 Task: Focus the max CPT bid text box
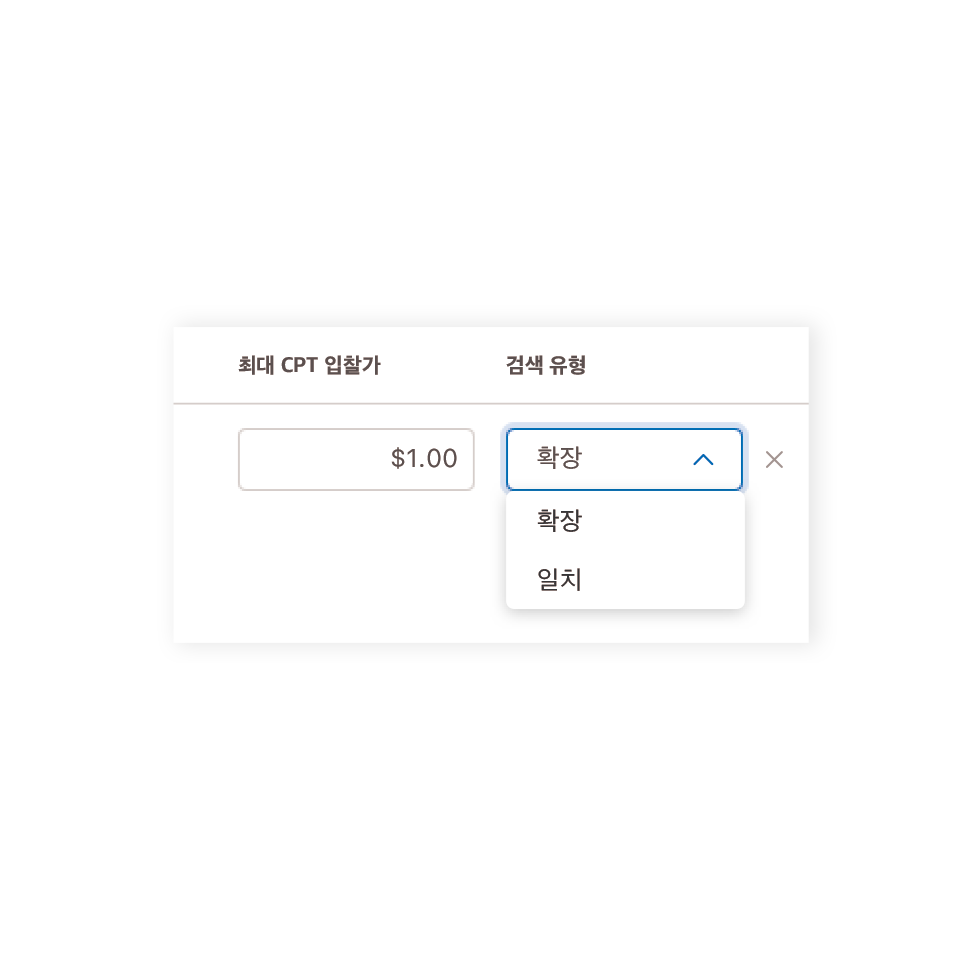pos(356,460)
